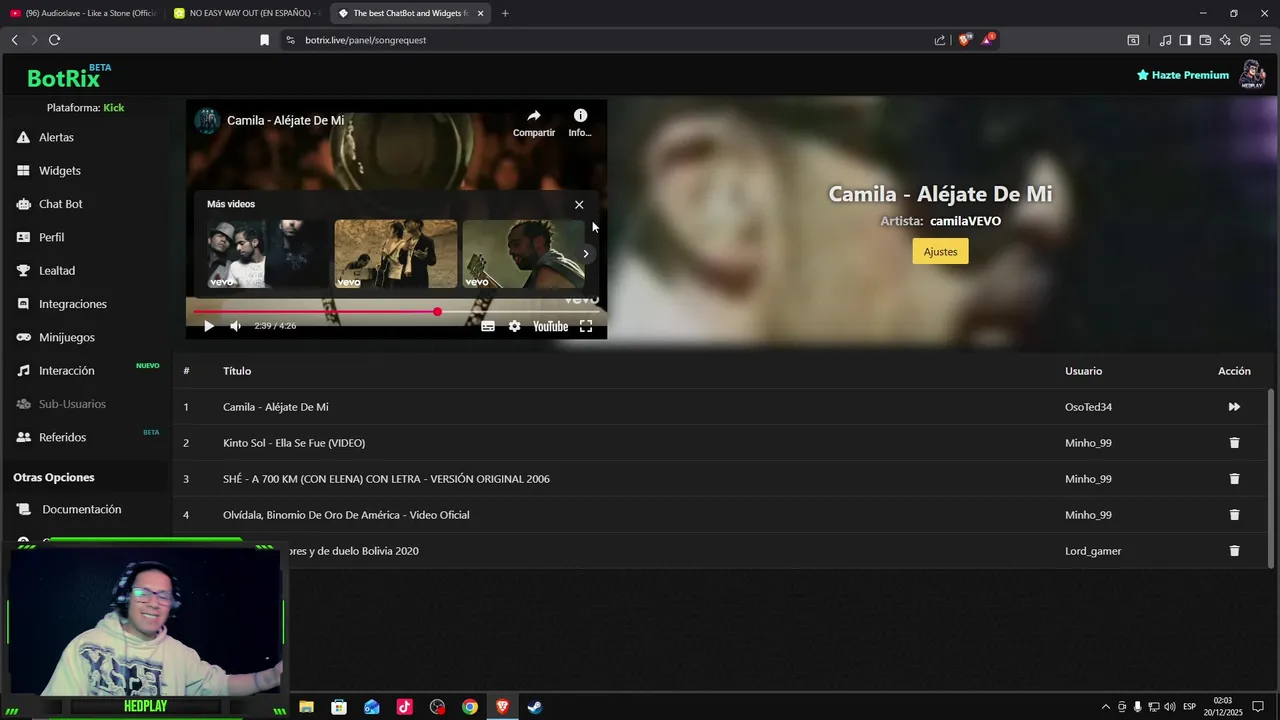Close the BotRix browser tab
This screenshot has height=720, width=1280.
click(481, 13)
